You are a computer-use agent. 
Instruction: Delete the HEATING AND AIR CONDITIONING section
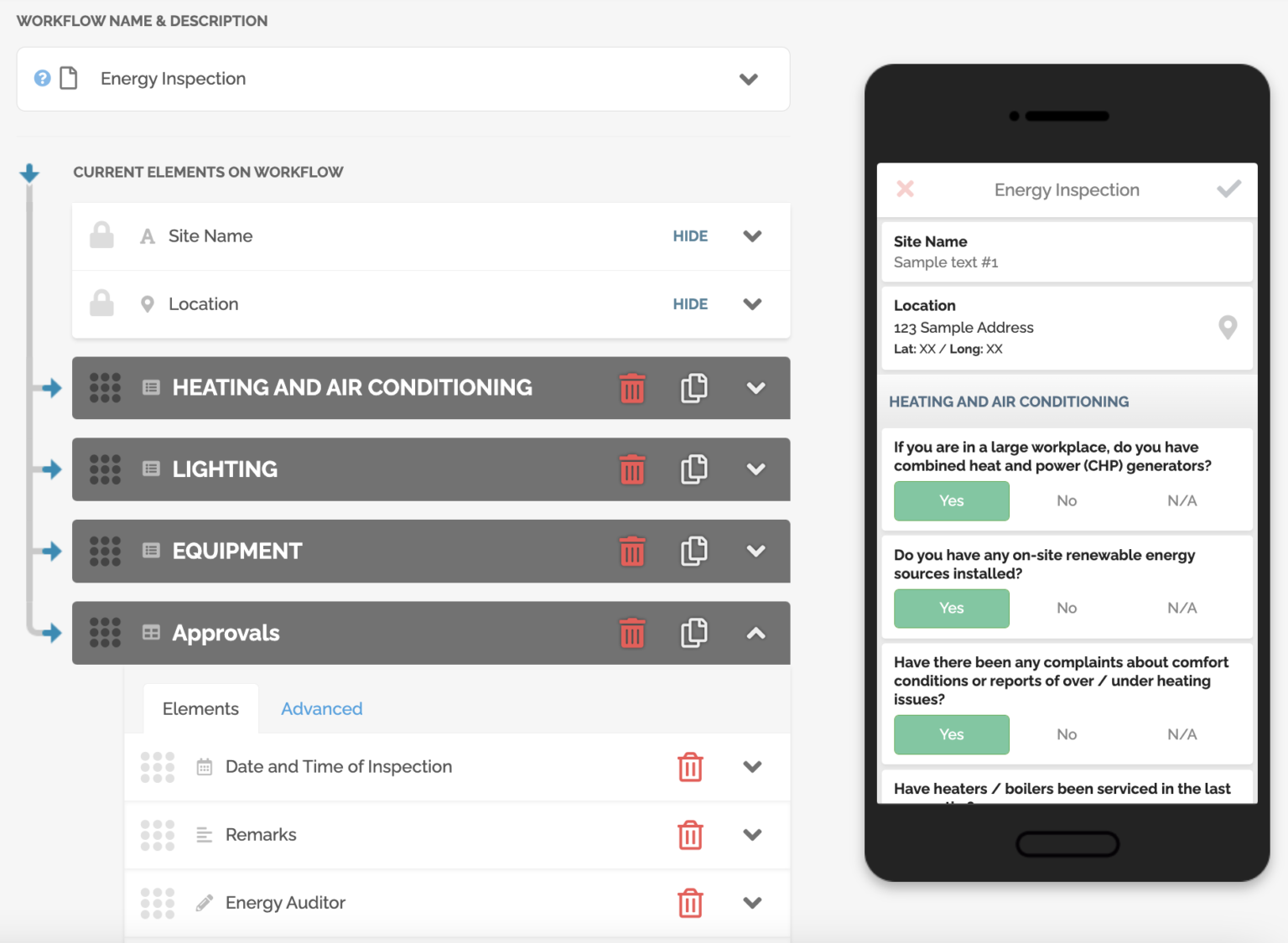(632, 388)
